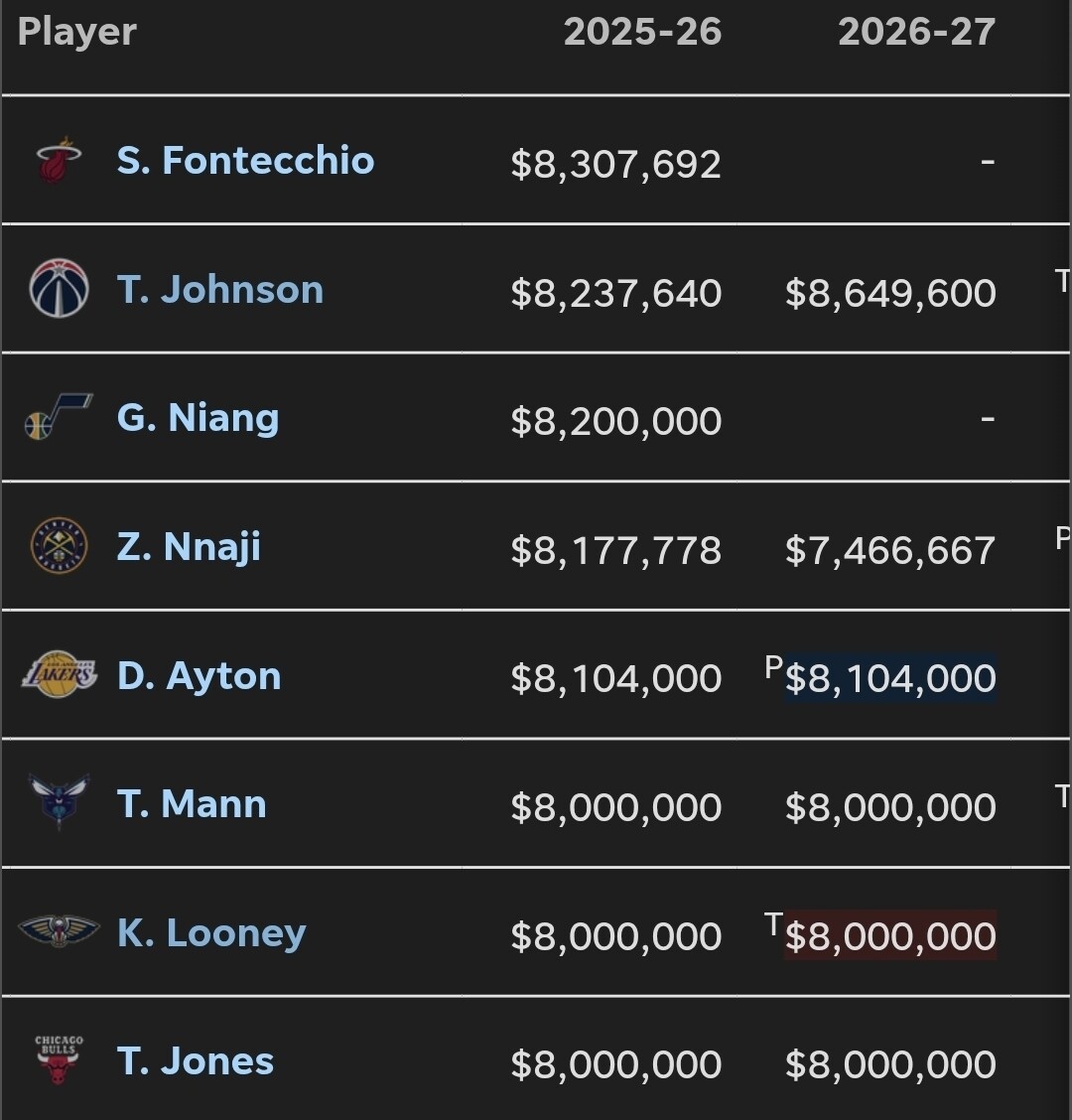Click the Lakers logo icon
Image resolution: width=1072 pixels, height=1120 pixels.
pyautogui.click(x=59, y=674)
